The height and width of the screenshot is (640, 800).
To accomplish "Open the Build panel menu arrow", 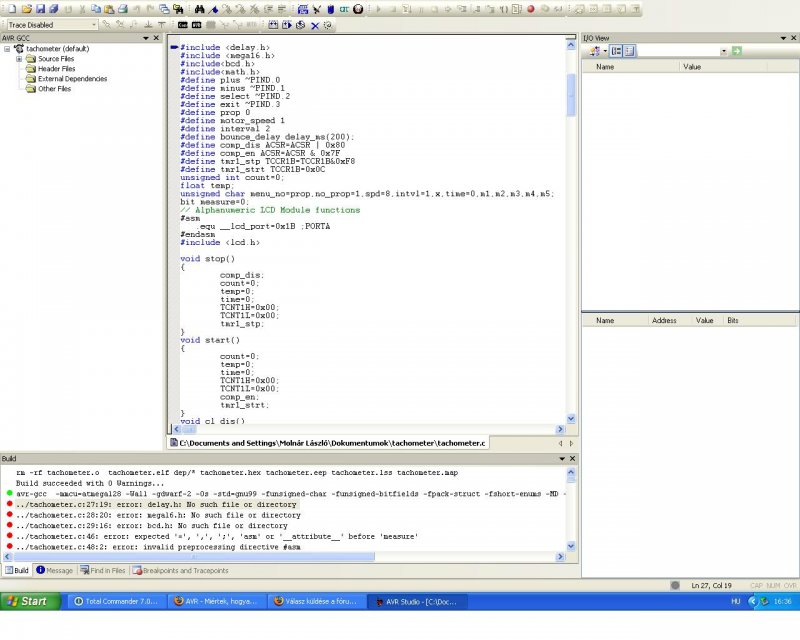I will pos(562,458).
